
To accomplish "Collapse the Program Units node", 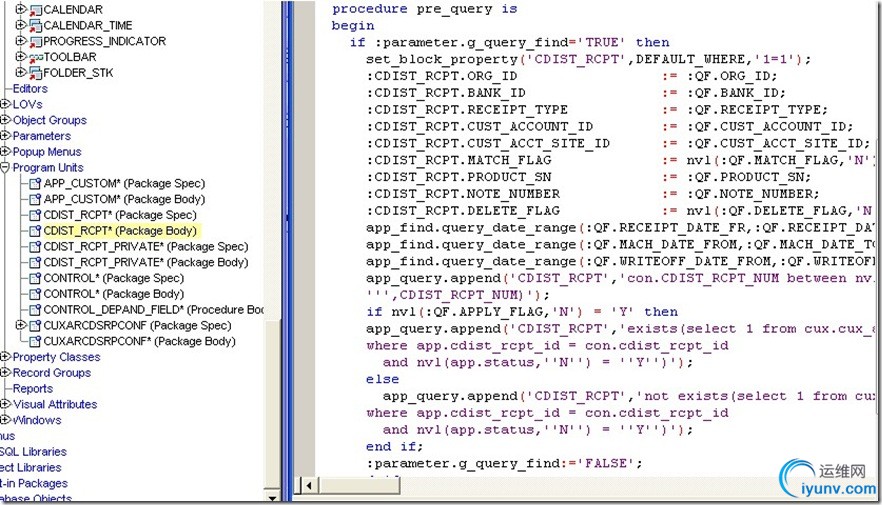I will point(5,167).
